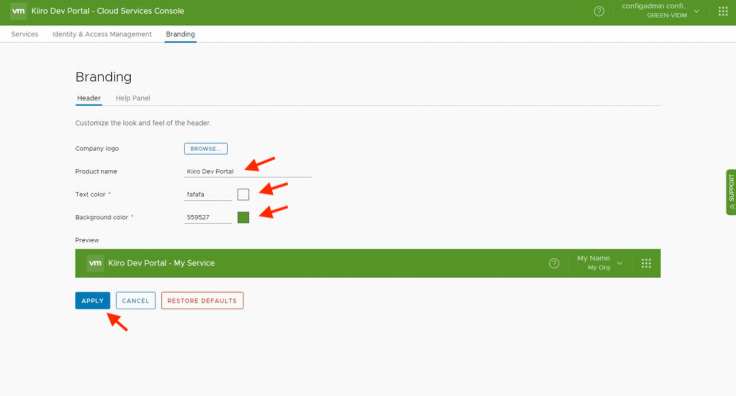Open the green Background color swatch
Image resolution: width=736 pixels, height=396 pixels.
click(x=243, y=217)
